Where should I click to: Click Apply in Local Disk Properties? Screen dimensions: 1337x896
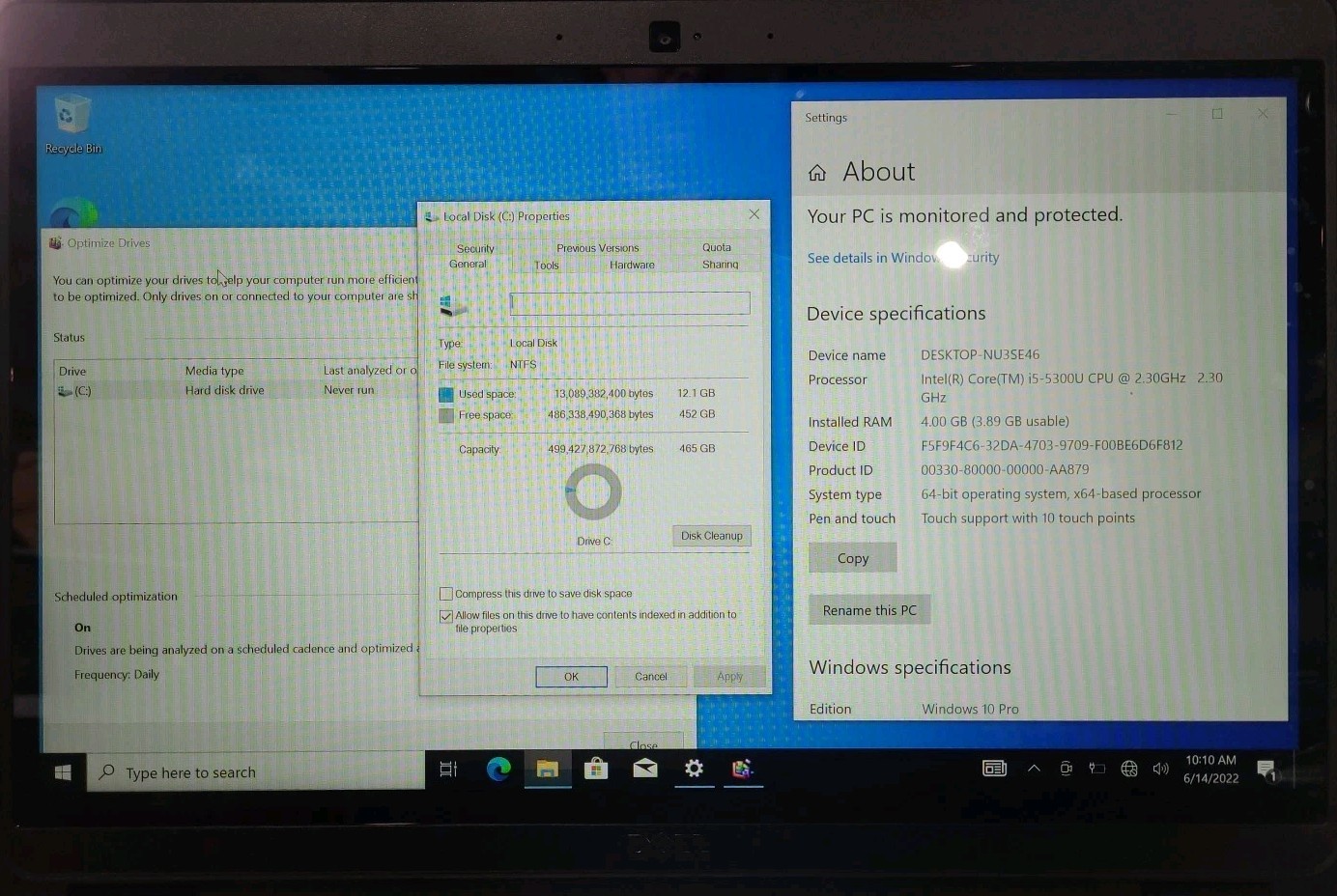pyautogui.click(x=729, y=677)
